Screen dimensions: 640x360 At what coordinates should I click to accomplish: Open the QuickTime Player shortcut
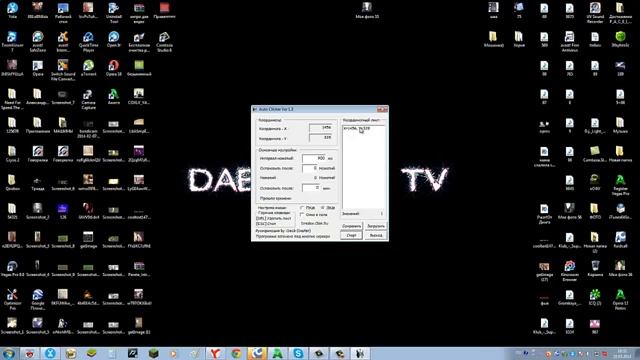pos(88,41)
